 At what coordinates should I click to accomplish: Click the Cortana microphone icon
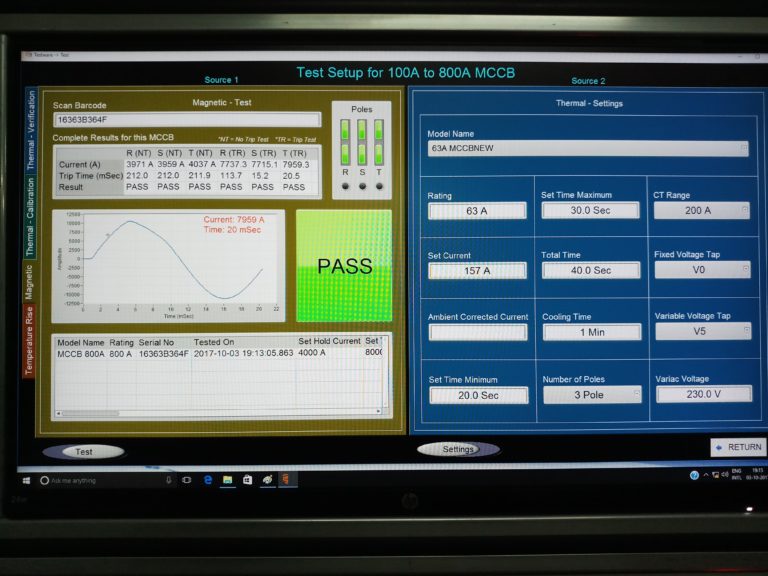[168, 480]
